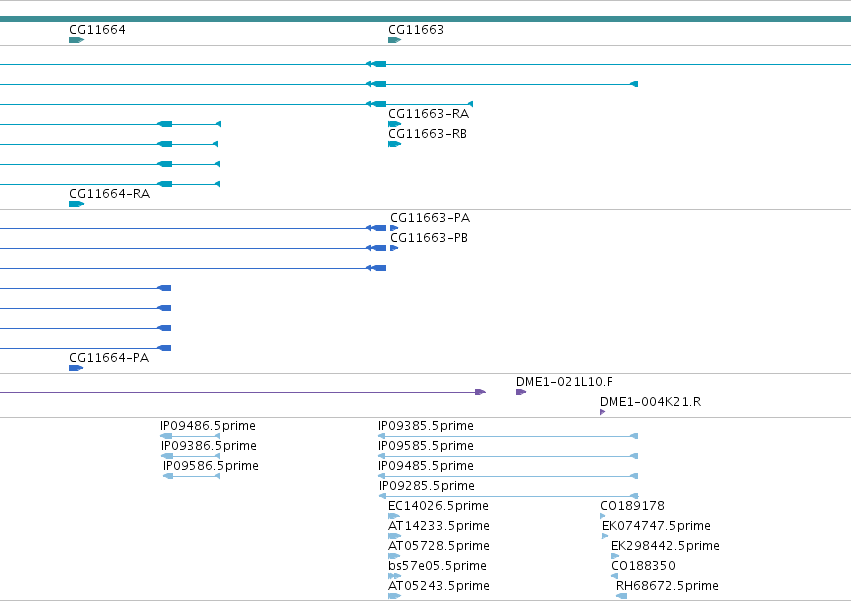Select the bs57e05.5prime arrow glyph
This screenshot has width=851, height=601.
395,576
